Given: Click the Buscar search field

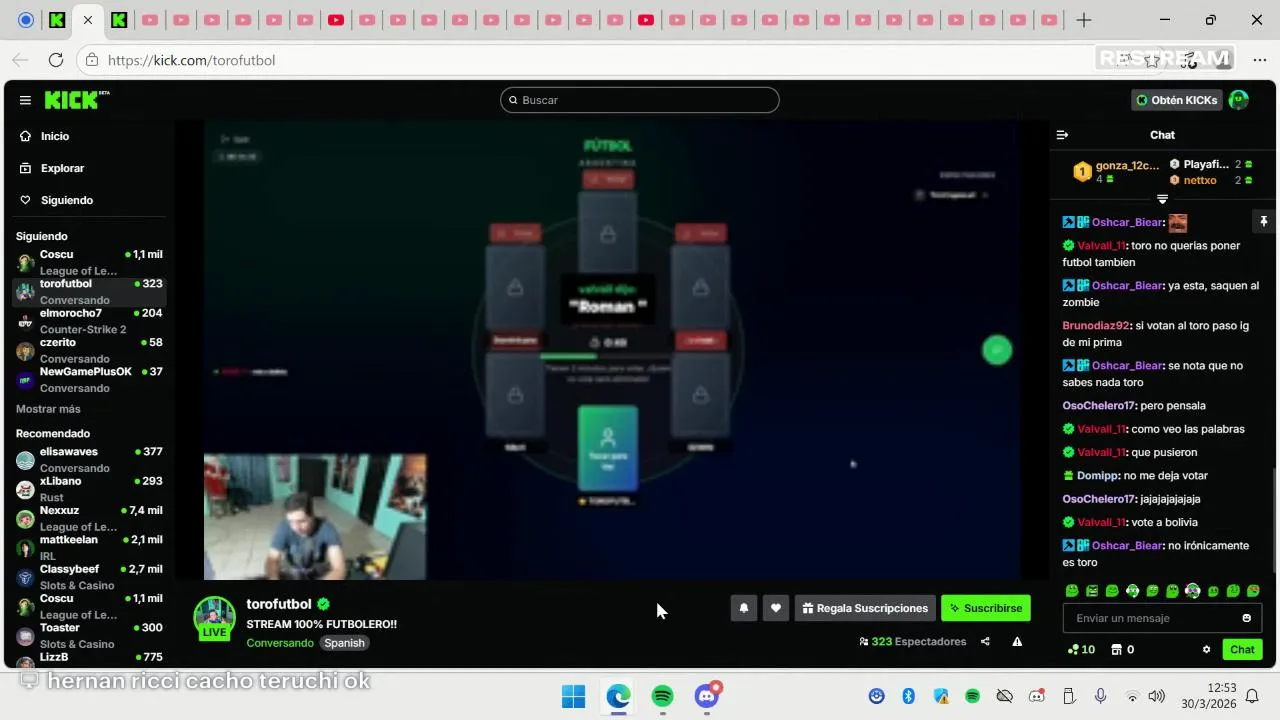Looking at the screenshot, I should [x=639, y=100].
